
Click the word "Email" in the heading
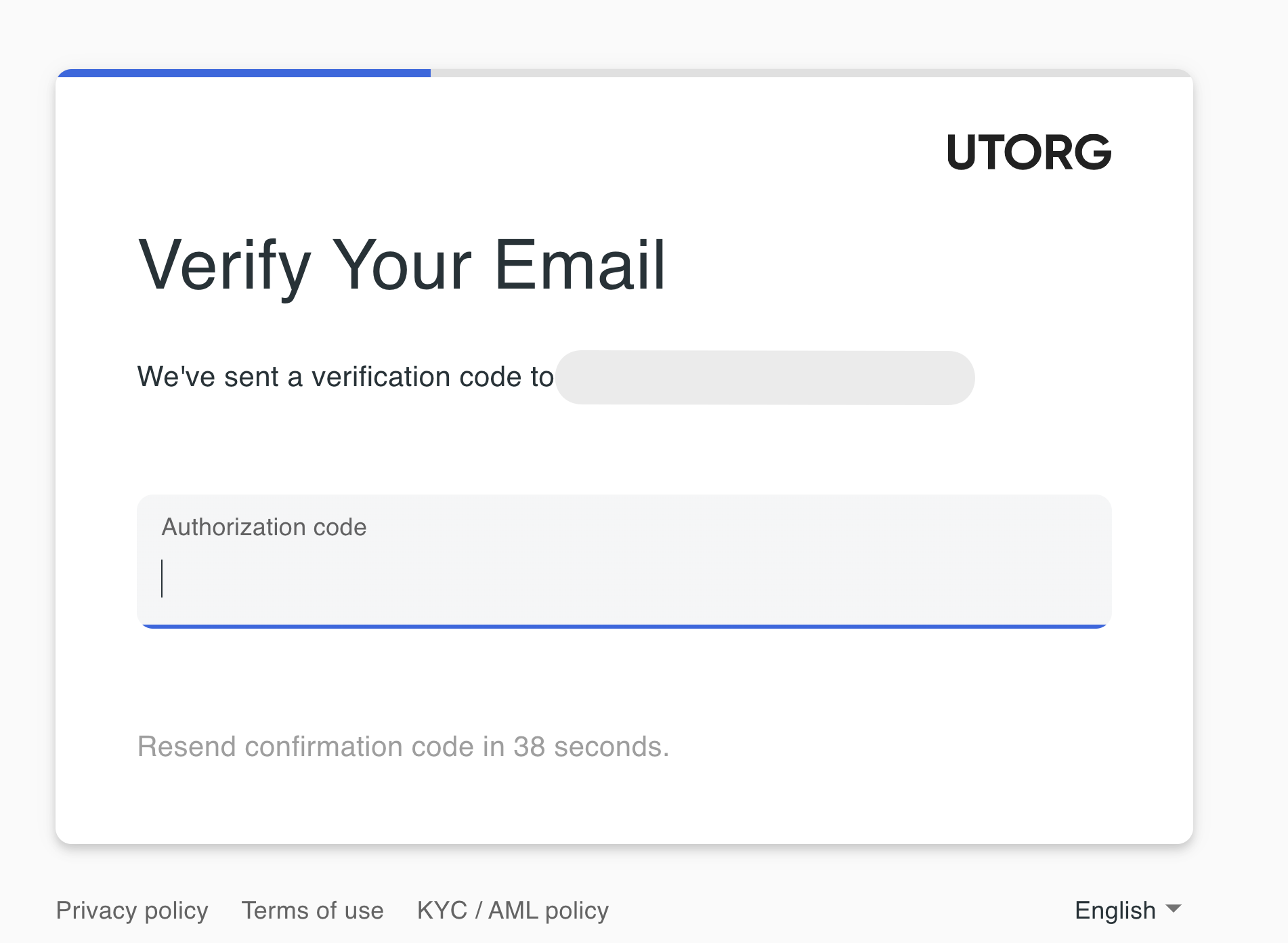580,266
